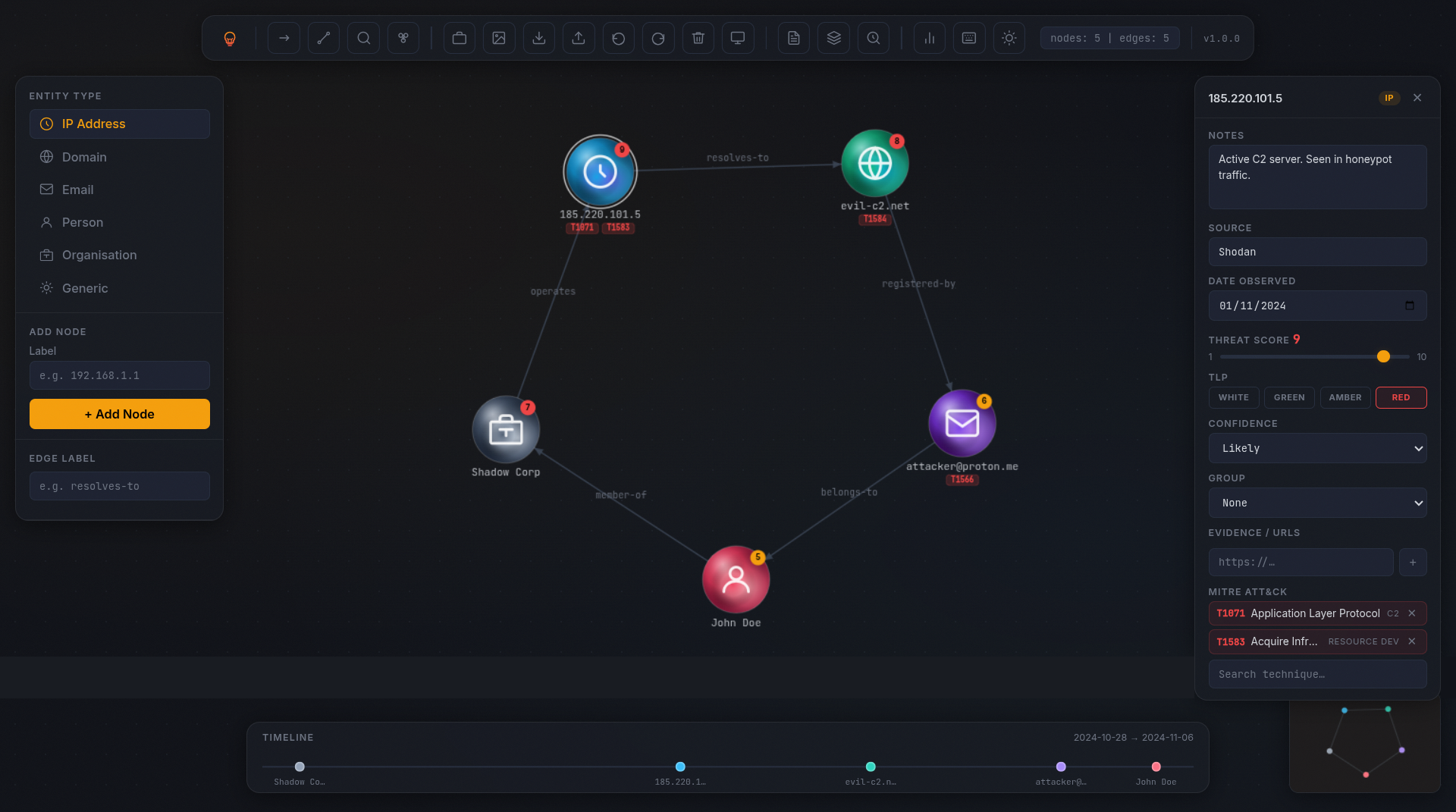
Task: Click the graph minimap thumbnail
Action: point(1365,745)
